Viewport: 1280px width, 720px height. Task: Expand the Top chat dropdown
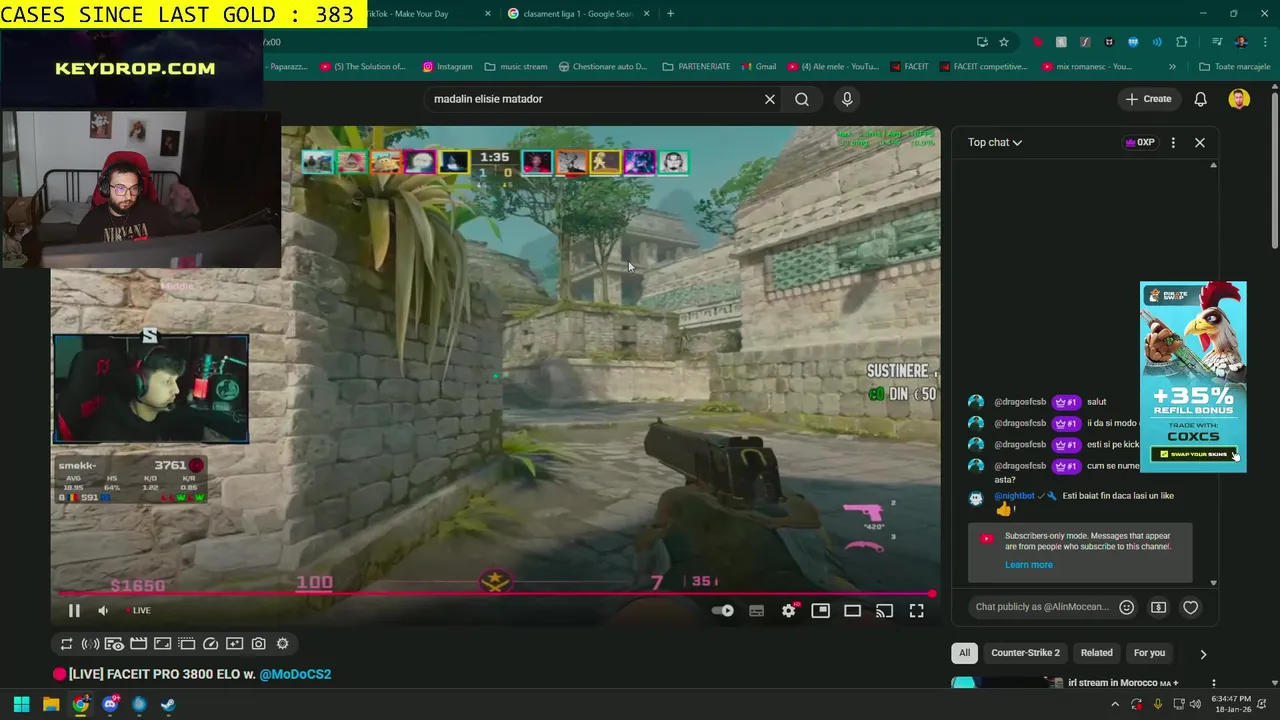[994, 142]
